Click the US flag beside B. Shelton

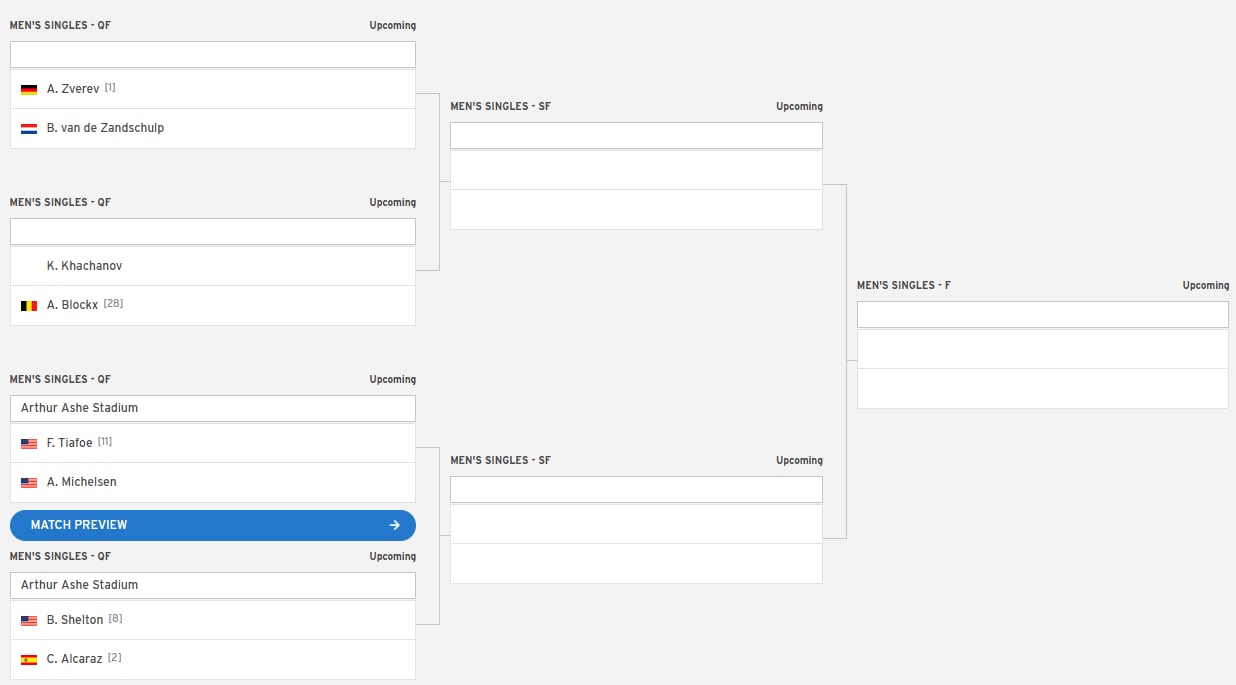click(x=29, y=620)
